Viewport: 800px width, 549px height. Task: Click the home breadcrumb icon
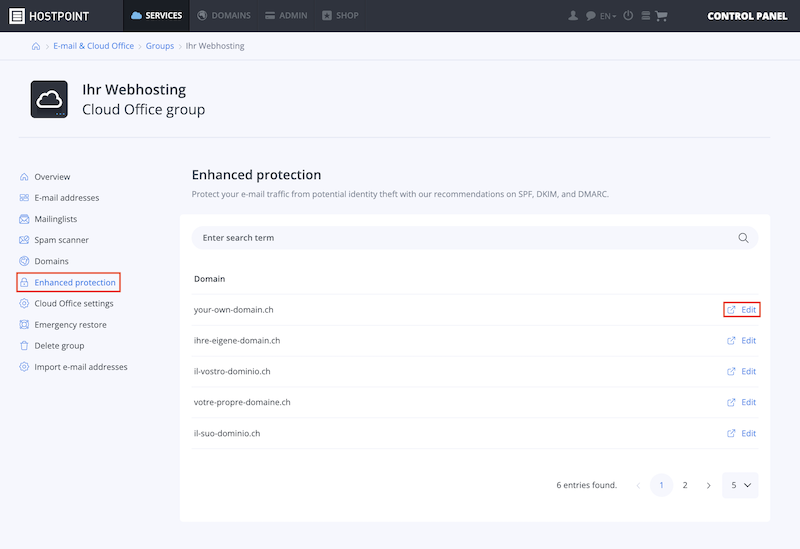pyautogui.click(x=36, y=46)
